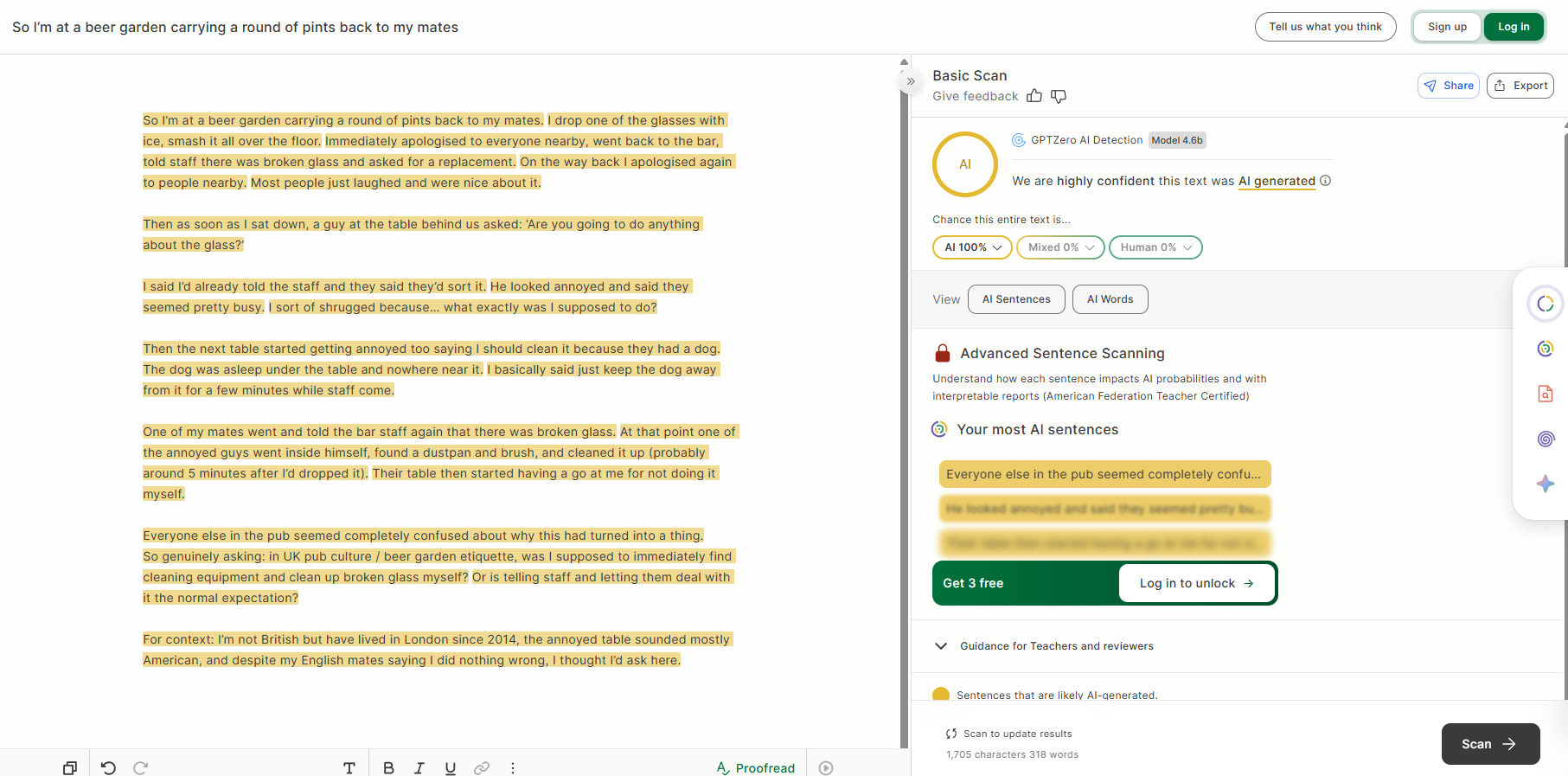Click the red lock Advanced Scanning icon
This screenshot has width=1568, height=776.
click(943, 353)
